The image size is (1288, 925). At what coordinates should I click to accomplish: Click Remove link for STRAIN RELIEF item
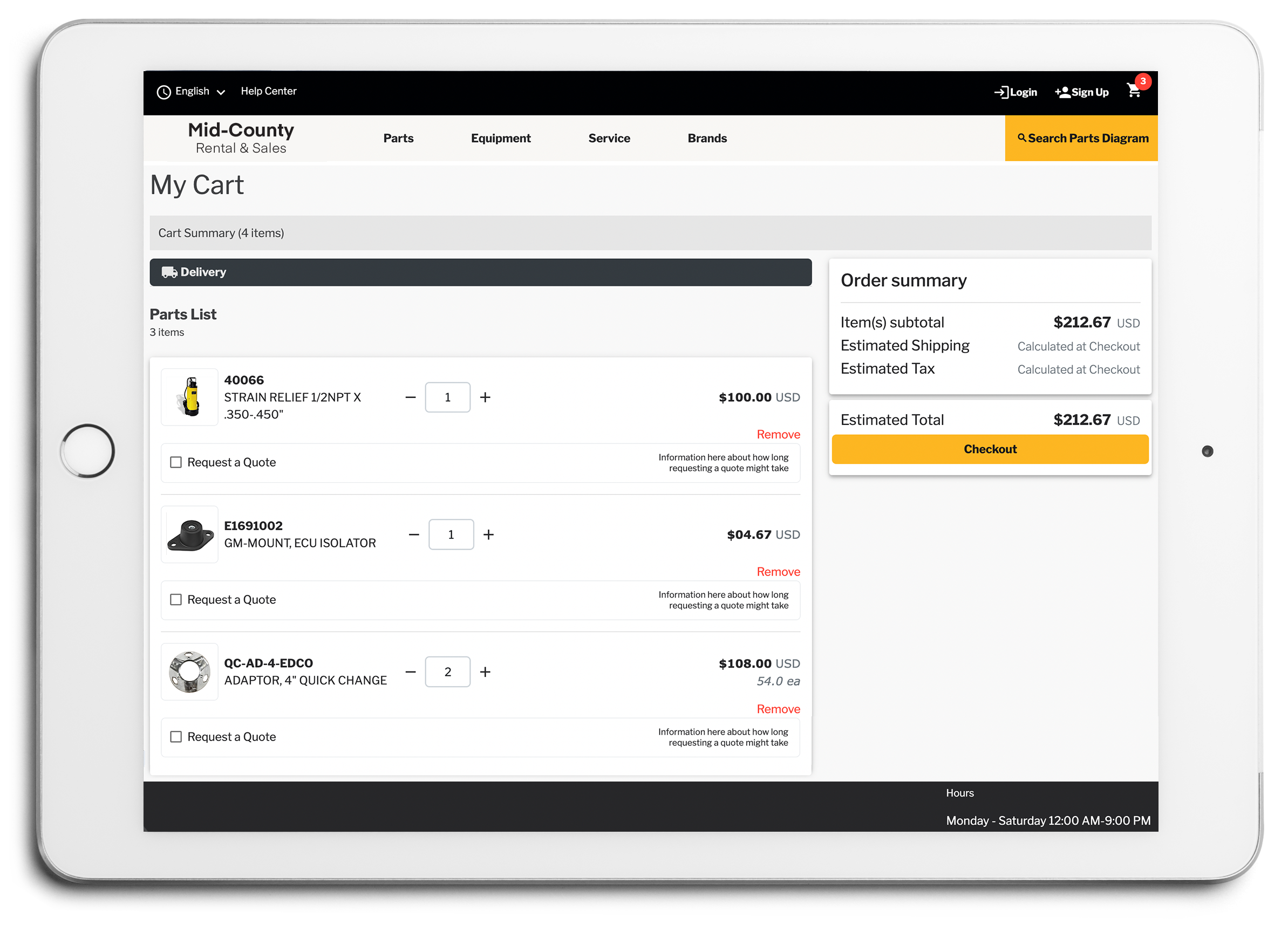point(778,434)
